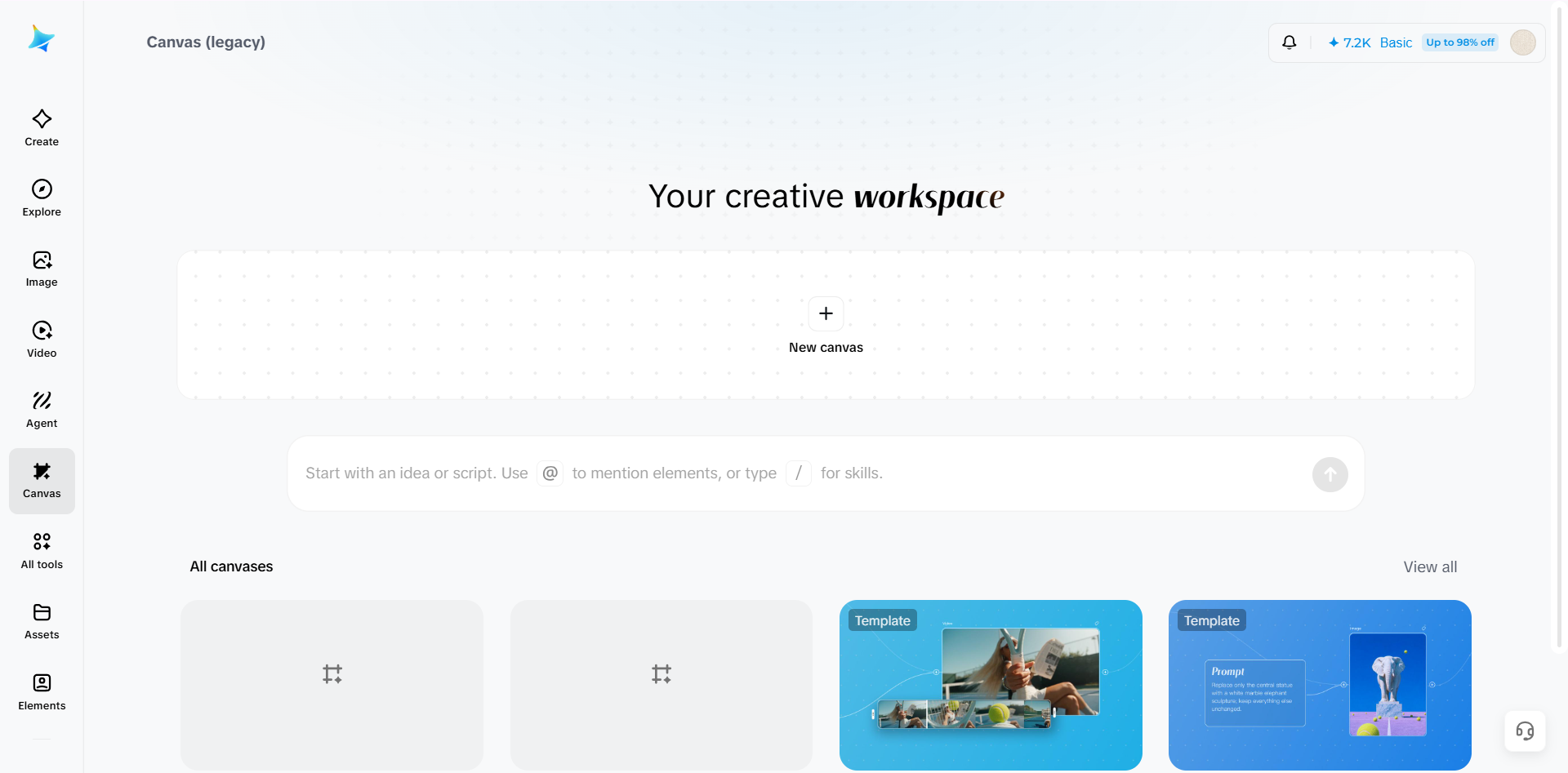Open the Elements section
The image size is (1568, 773).
pyautogui.click(x=42, y=692)
